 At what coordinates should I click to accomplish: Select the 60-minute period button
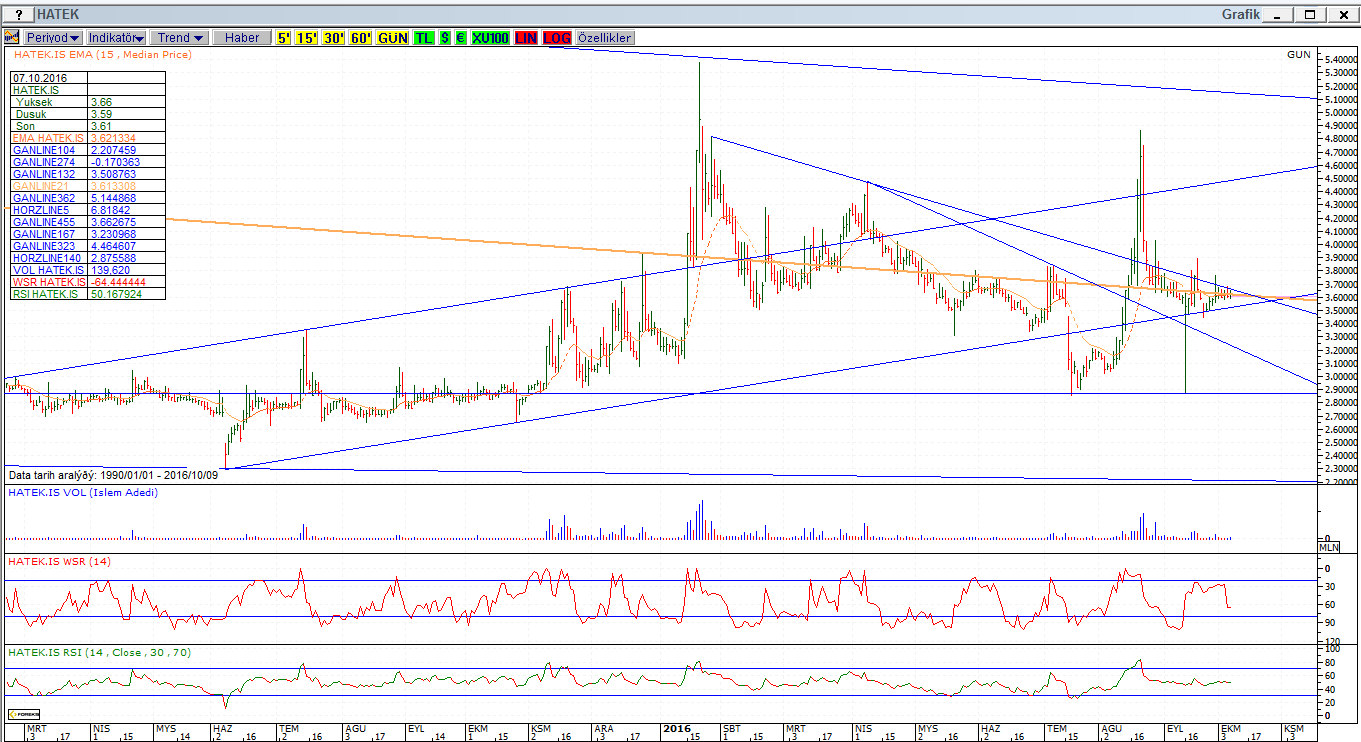(x=361, y=37)
